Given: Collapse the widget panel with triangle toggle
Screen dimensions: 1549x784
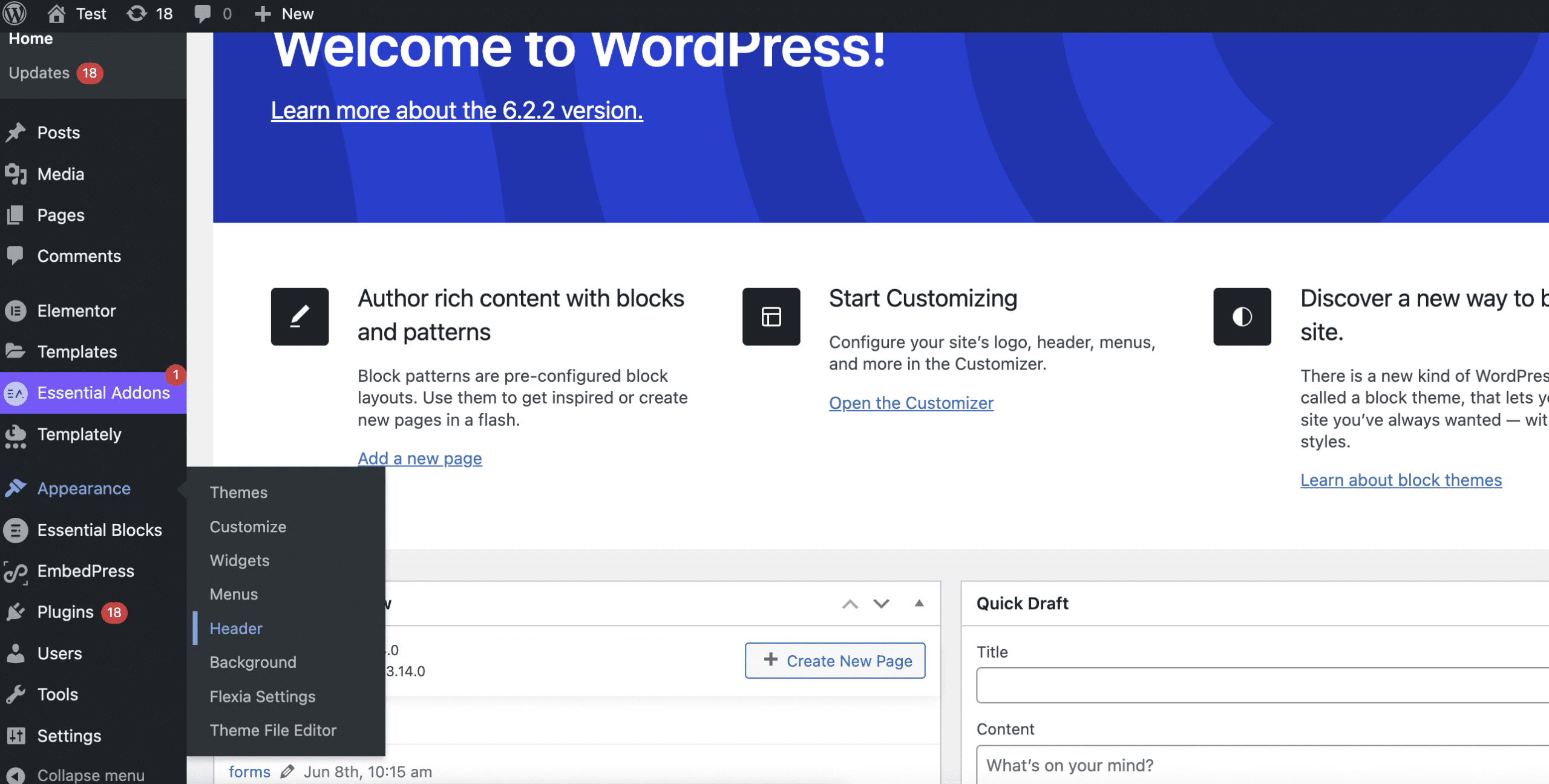Looking at the screenshot, I should pyautogui.click(x=919, y=603).
